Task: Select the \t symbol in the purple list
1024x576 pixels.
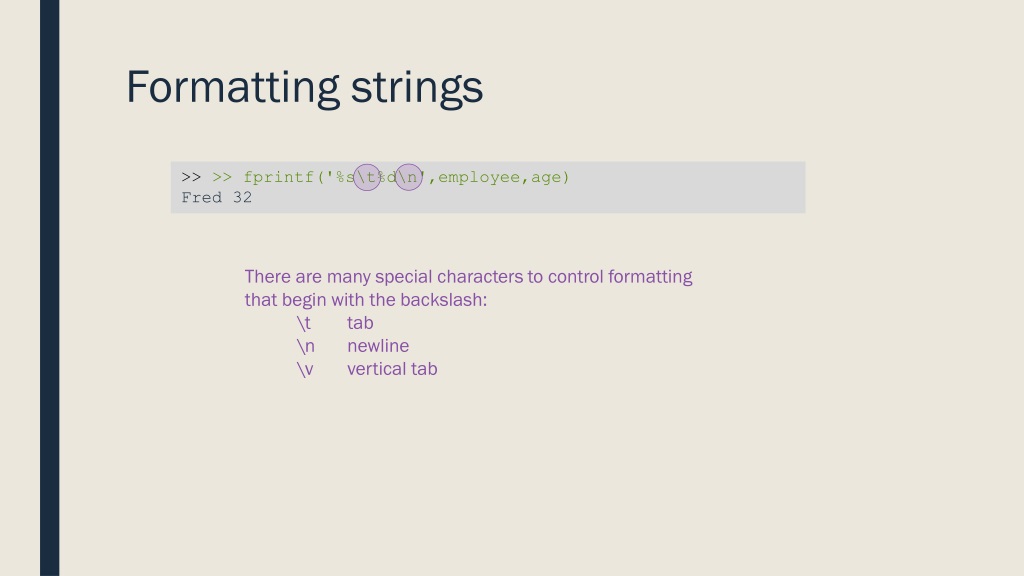Action: point(304,323)
